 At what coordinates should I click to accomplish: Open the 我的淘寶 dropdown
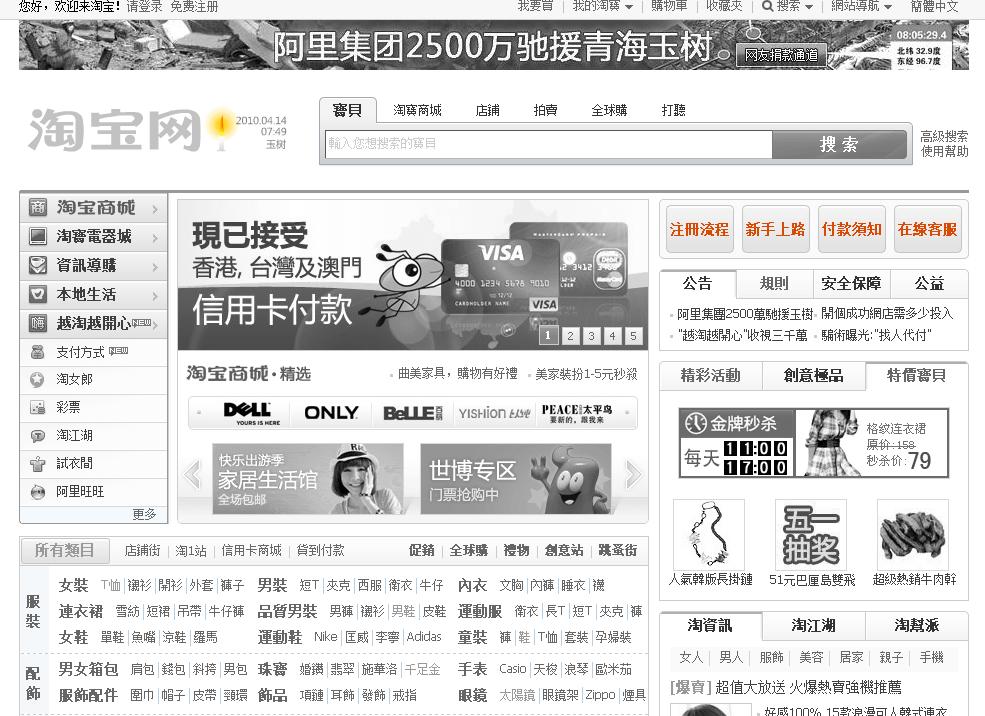602,6
